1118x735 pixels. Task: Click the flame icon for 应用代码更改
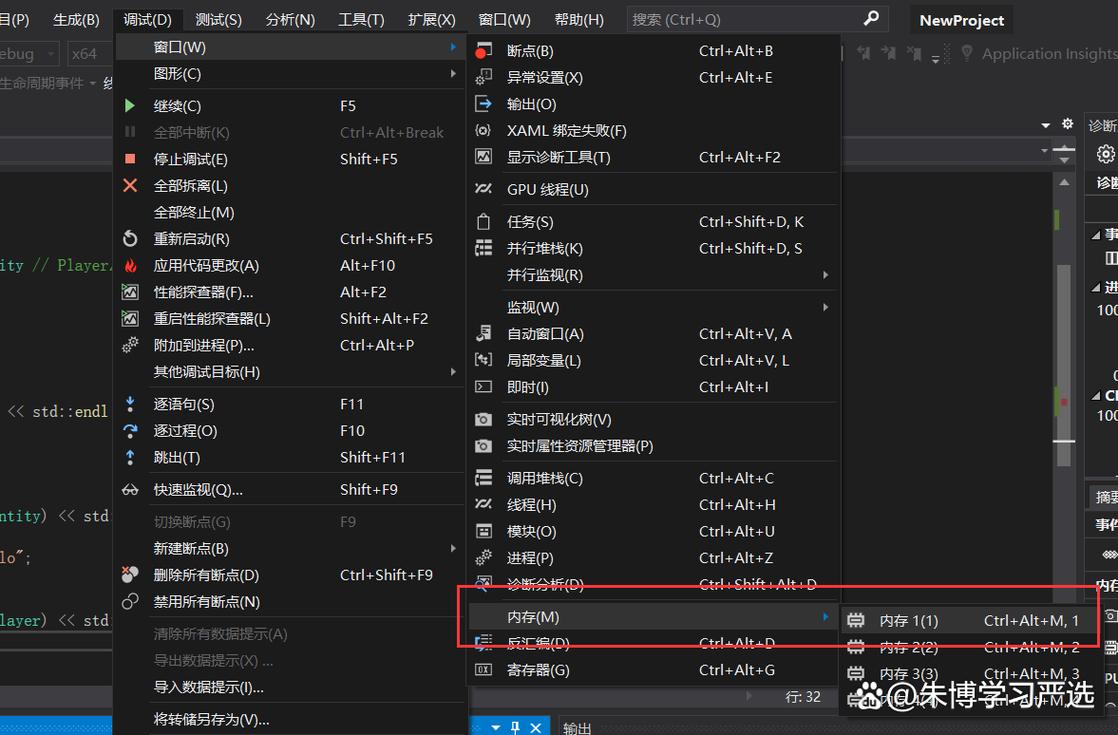[x=130, y=265]
